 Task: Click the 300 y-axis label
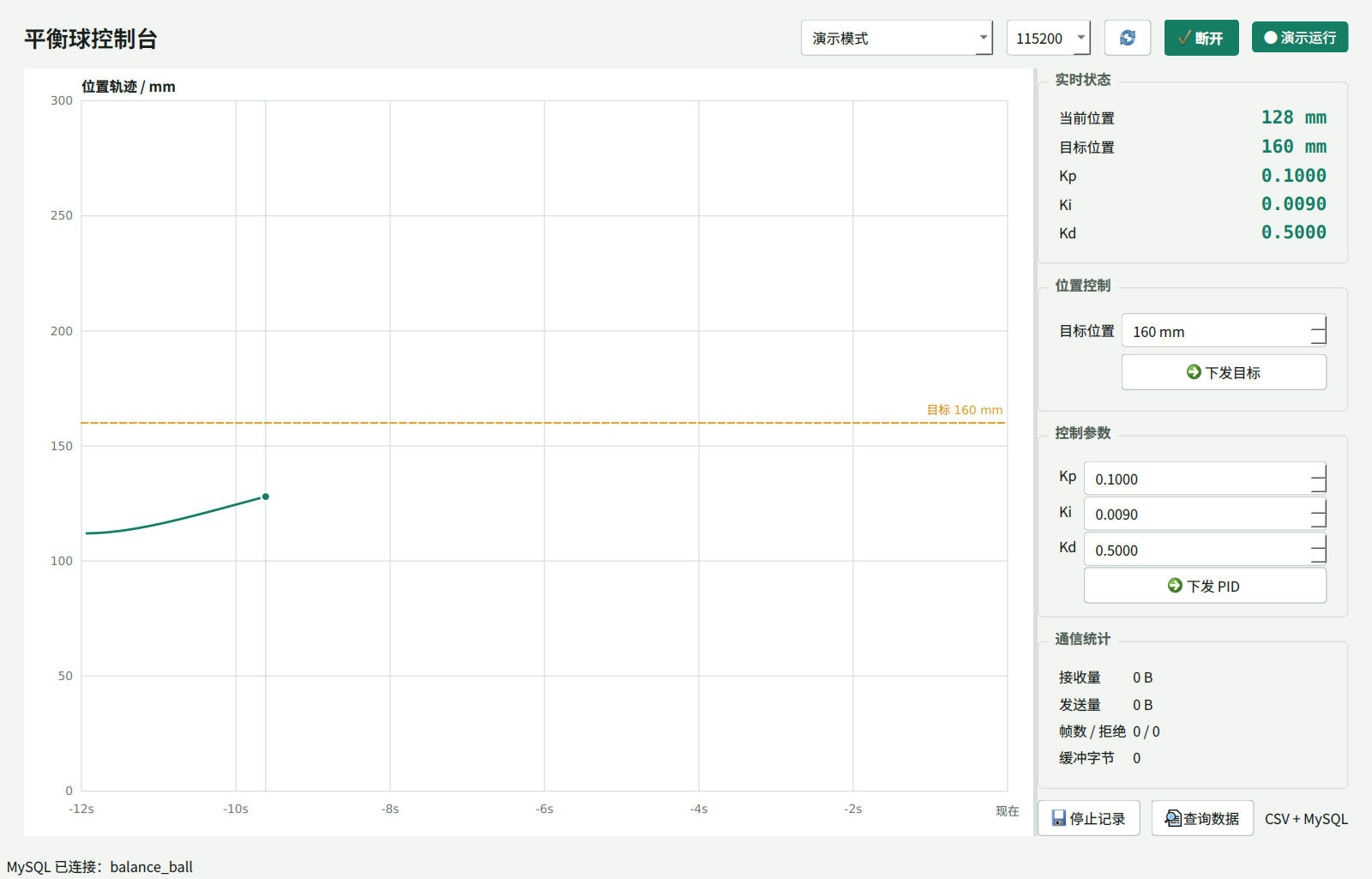[x=62, y=100]
